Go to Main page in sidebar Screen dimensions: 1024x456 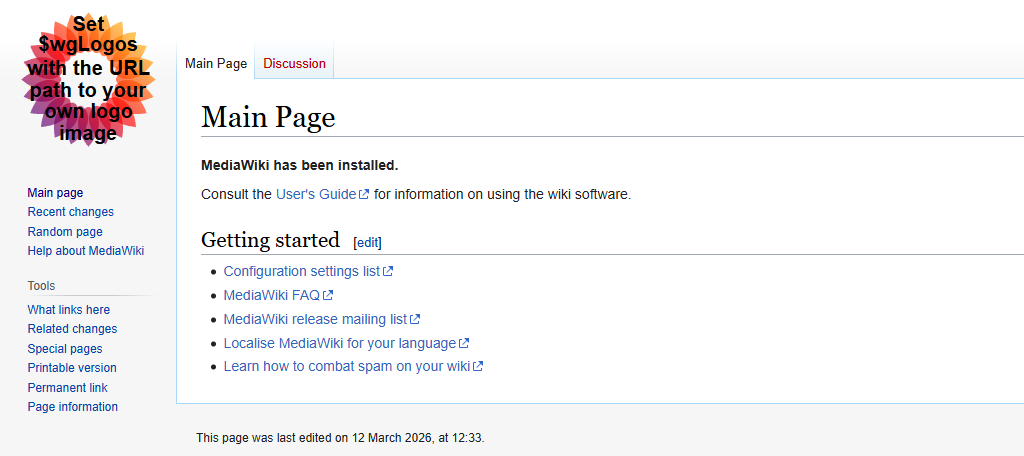tap(56, 193)
